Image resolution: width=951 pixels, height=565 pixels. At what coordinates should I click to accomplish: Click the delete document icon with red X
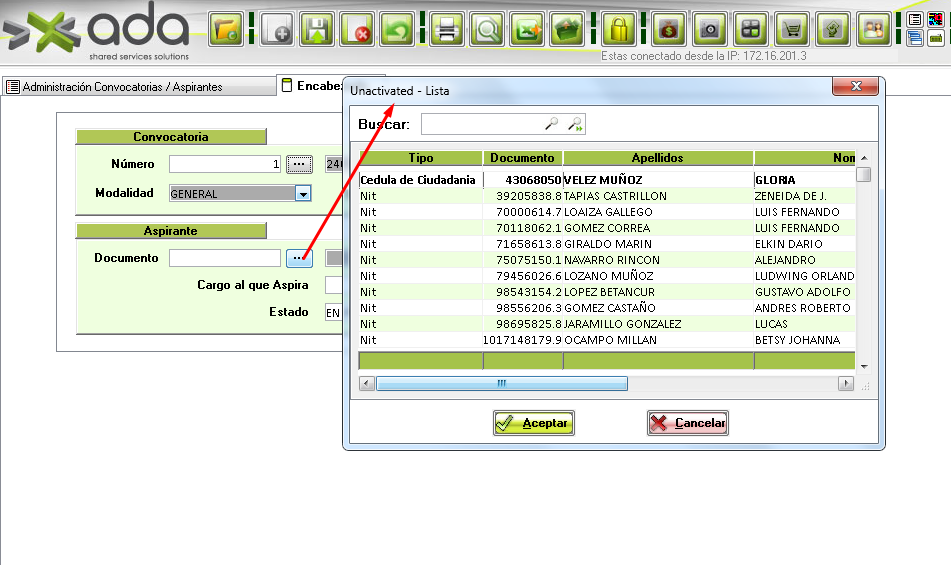click(357, 29)
